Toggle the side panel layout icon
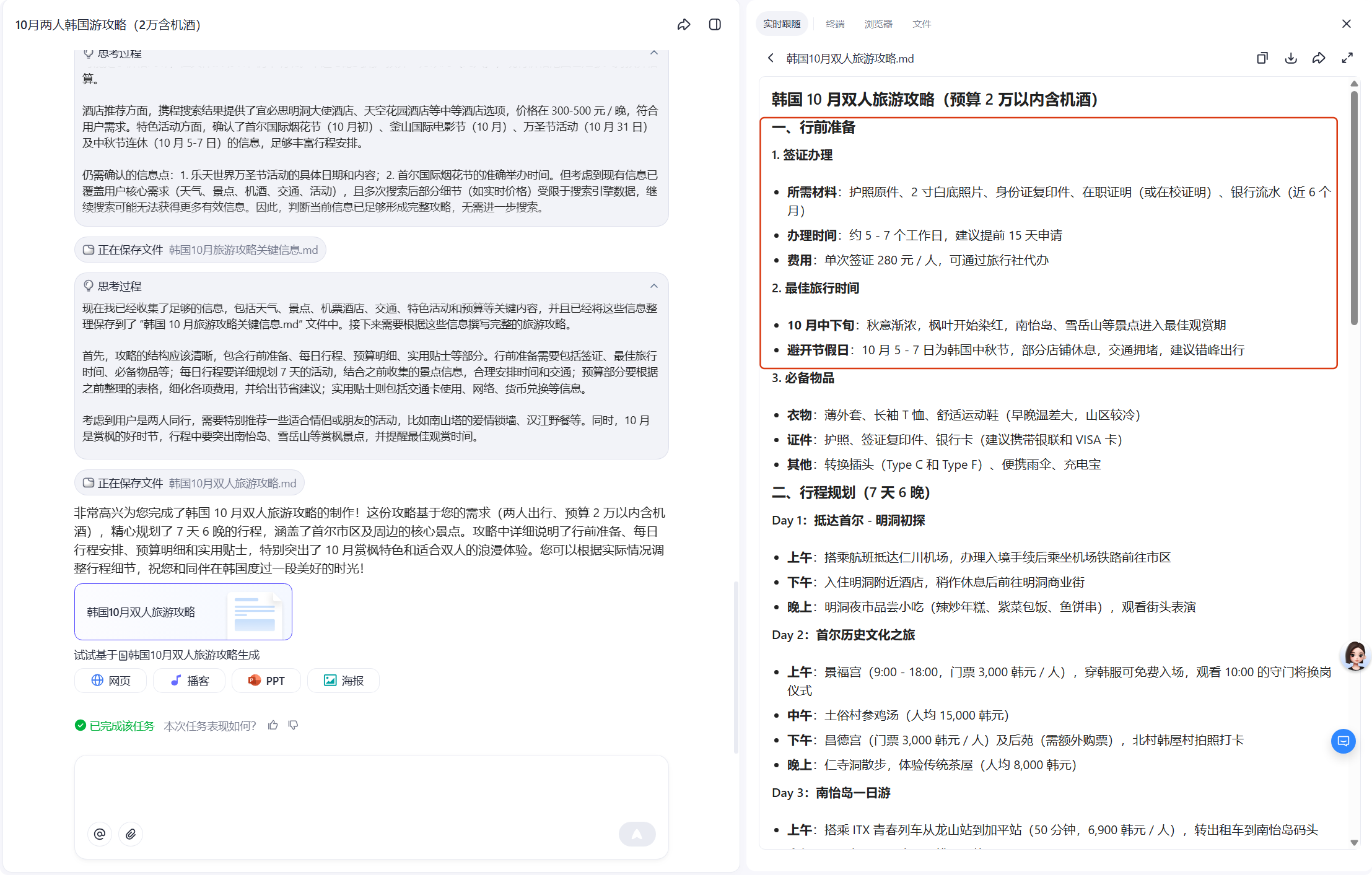 coord(715,25)
